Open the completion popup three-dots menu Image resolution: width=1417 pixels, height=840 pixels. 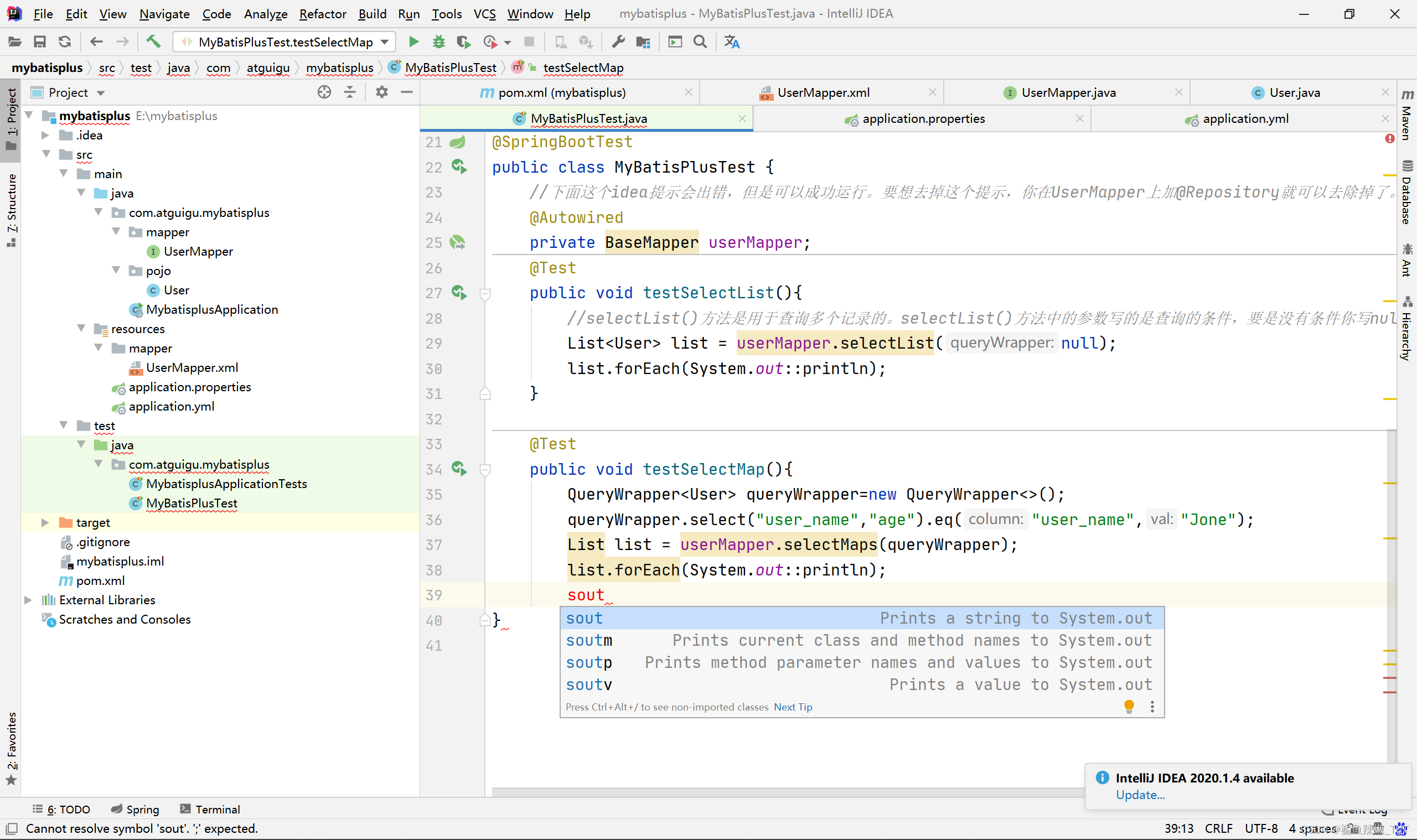pos(1152,707)
